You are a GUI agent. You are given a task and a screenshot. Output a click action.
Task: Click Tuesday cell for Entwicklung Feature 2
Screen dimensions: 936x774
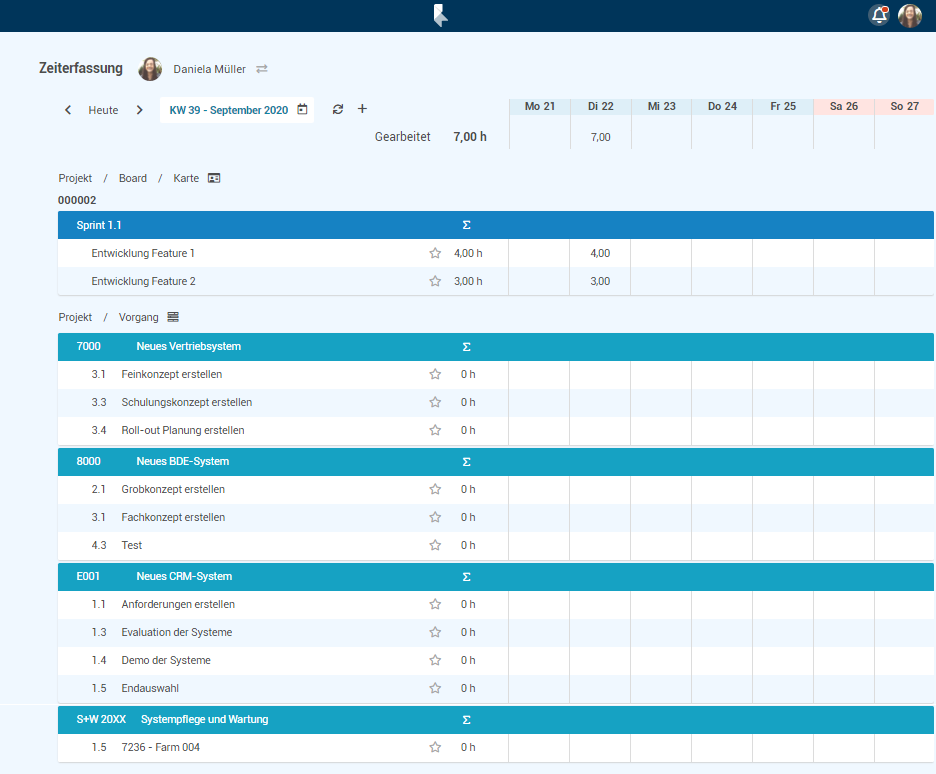600,281
